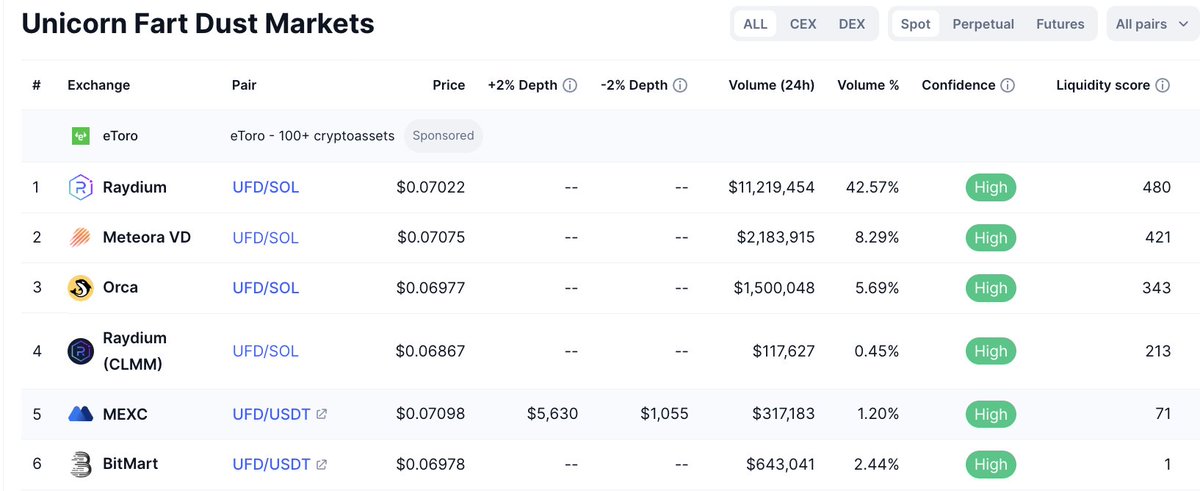The height and width of the screenshot is (491, 1200).
Task: Click the MEXC exchange logo
Action: pos(81,414)
